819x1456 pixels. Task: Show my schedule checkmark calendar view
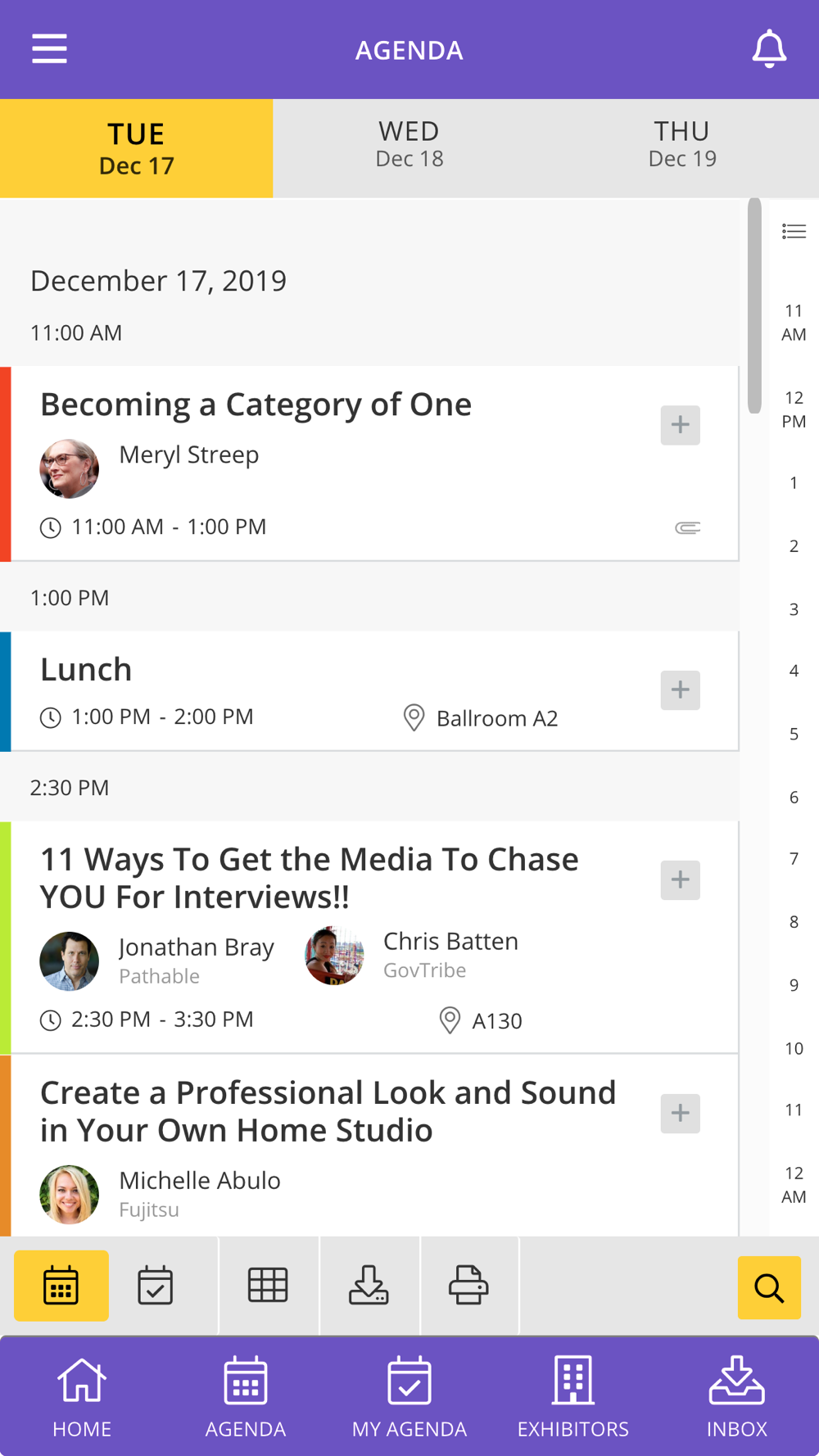[x=155, y=1285]
